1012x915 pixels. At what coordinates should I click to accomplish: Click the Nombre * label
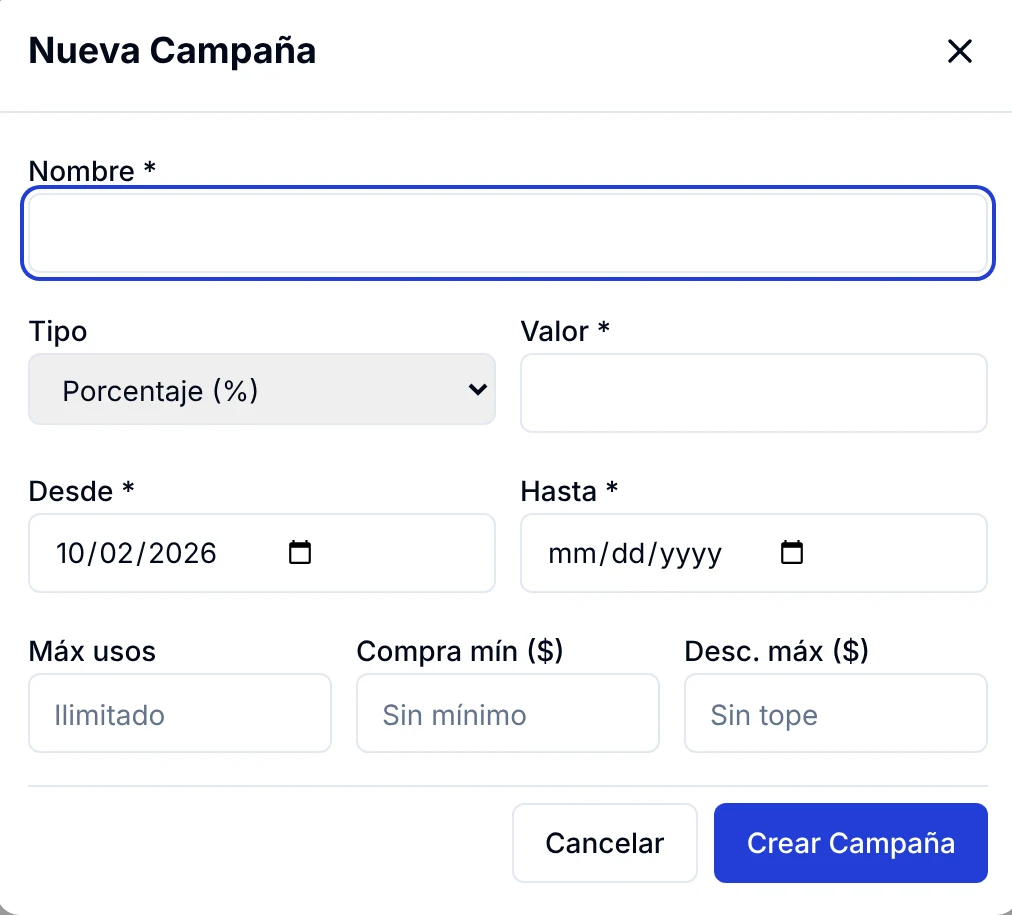pyautogui.click(x=92, y=171)
